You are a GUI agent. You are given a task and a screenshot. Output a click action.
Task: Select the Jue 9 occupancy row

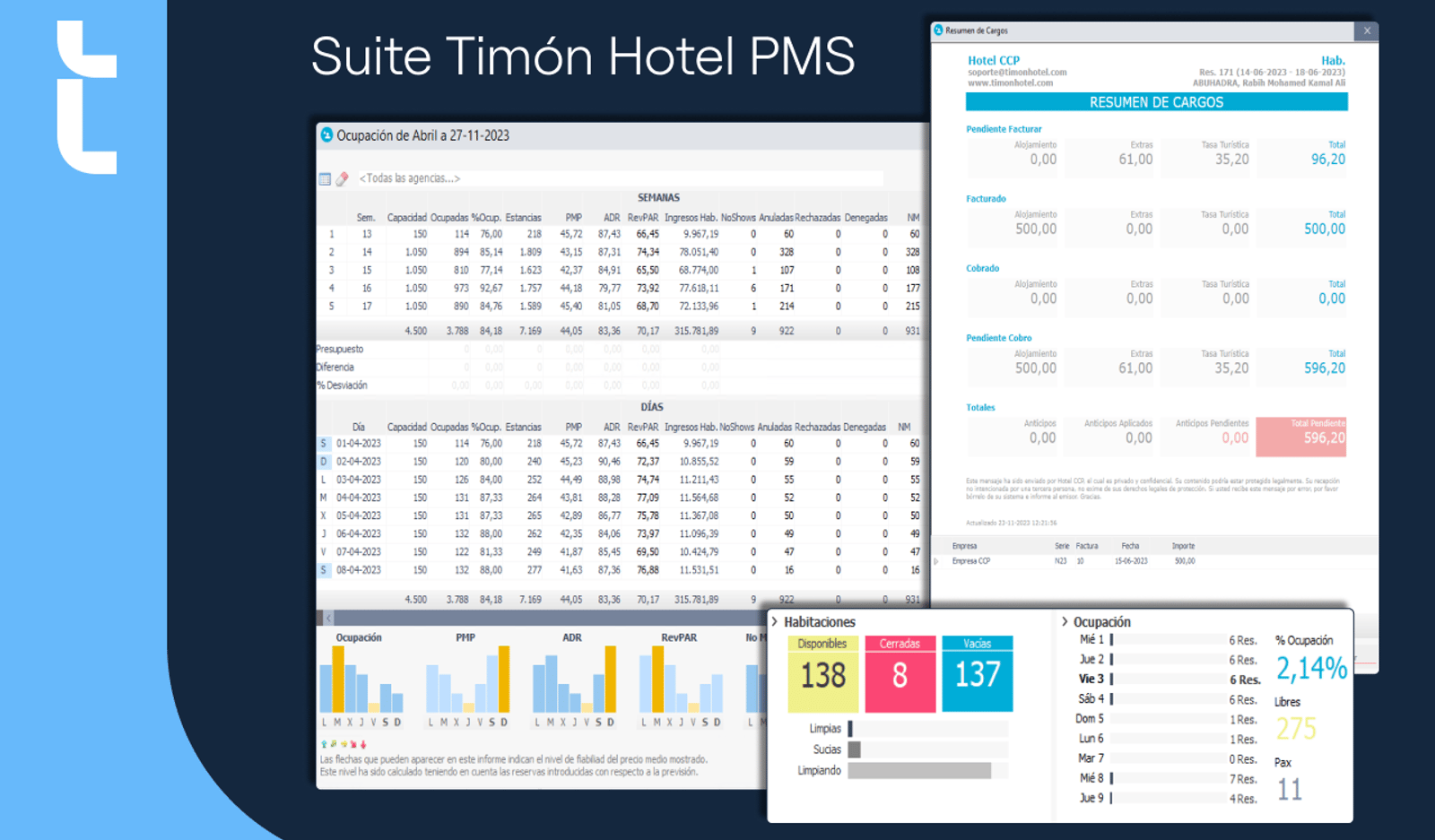click(x=1170, y=798)
